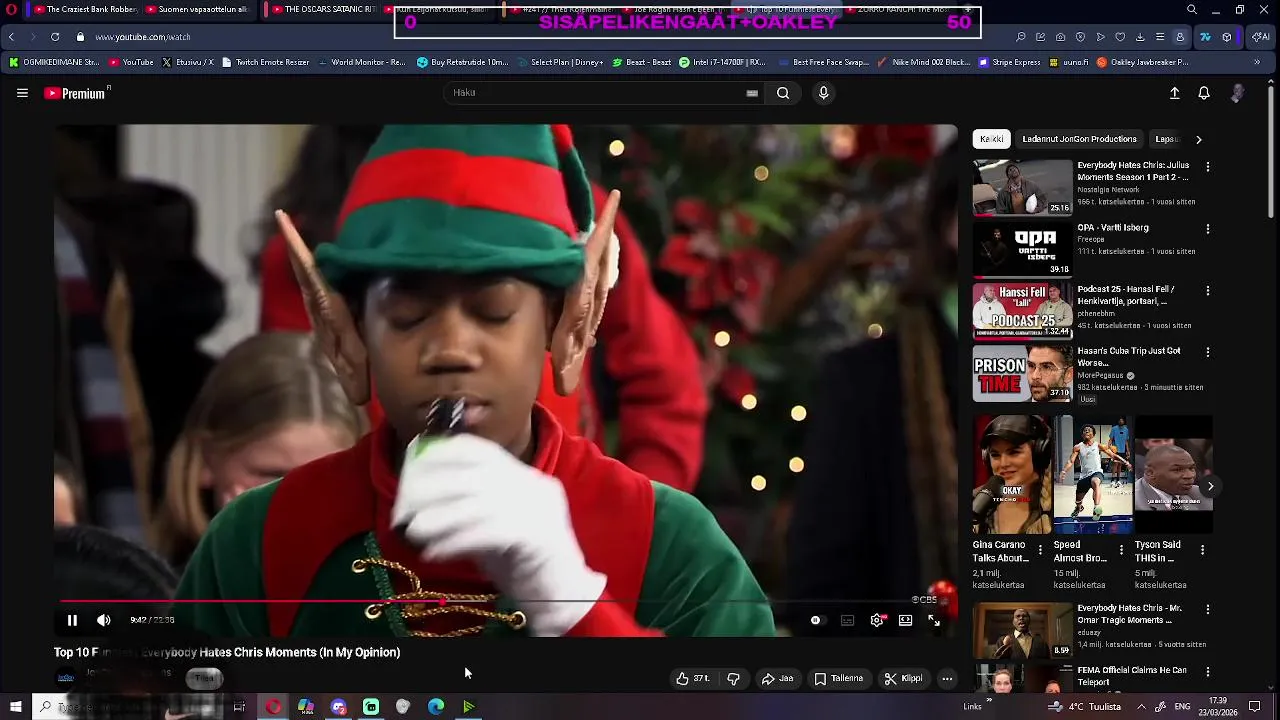Open the YouTube upload/create button
The height and width of the screenshot is (720, 1280).
1175,93
